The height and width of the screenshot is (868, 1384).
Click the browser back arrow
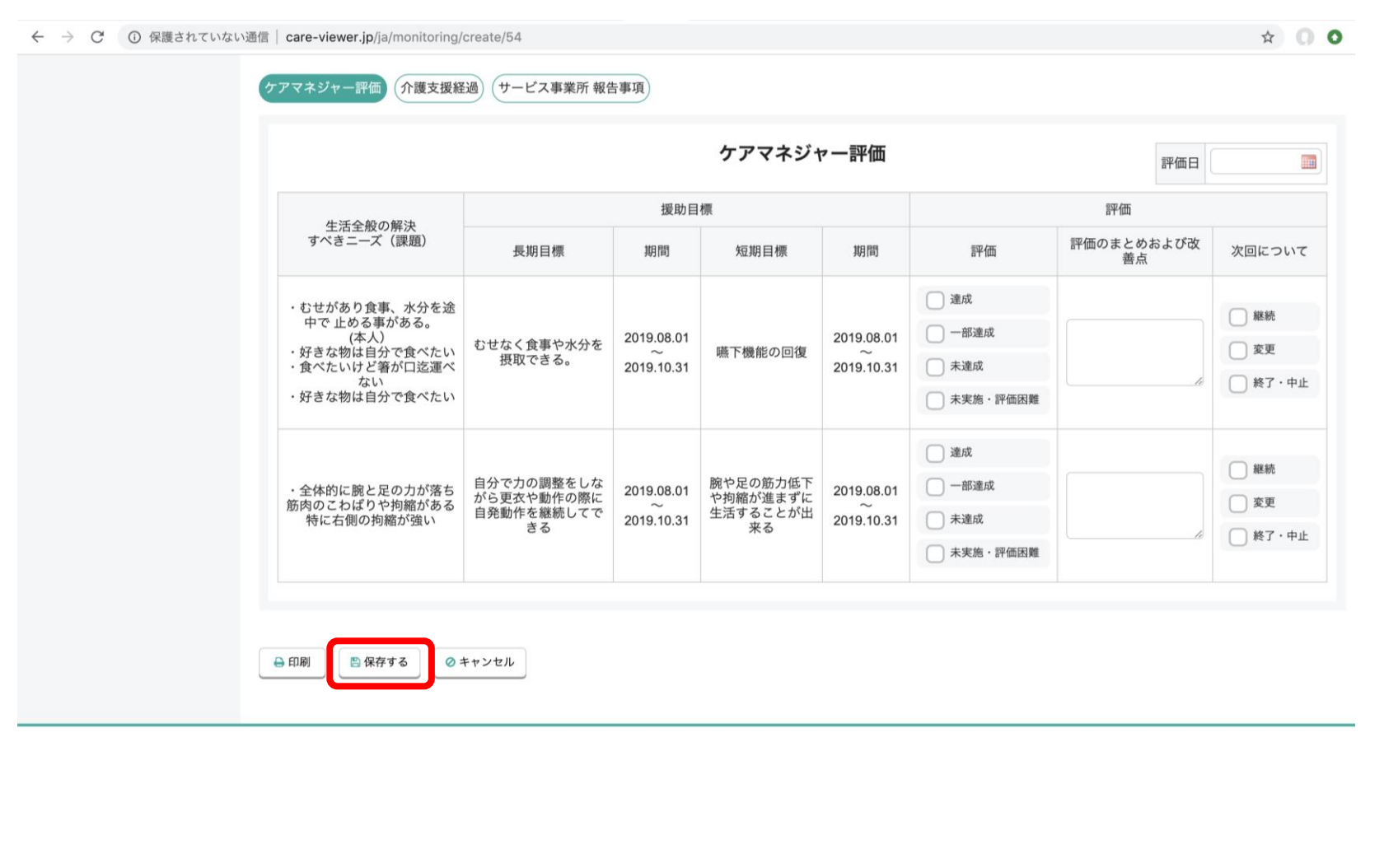point(37,37)
